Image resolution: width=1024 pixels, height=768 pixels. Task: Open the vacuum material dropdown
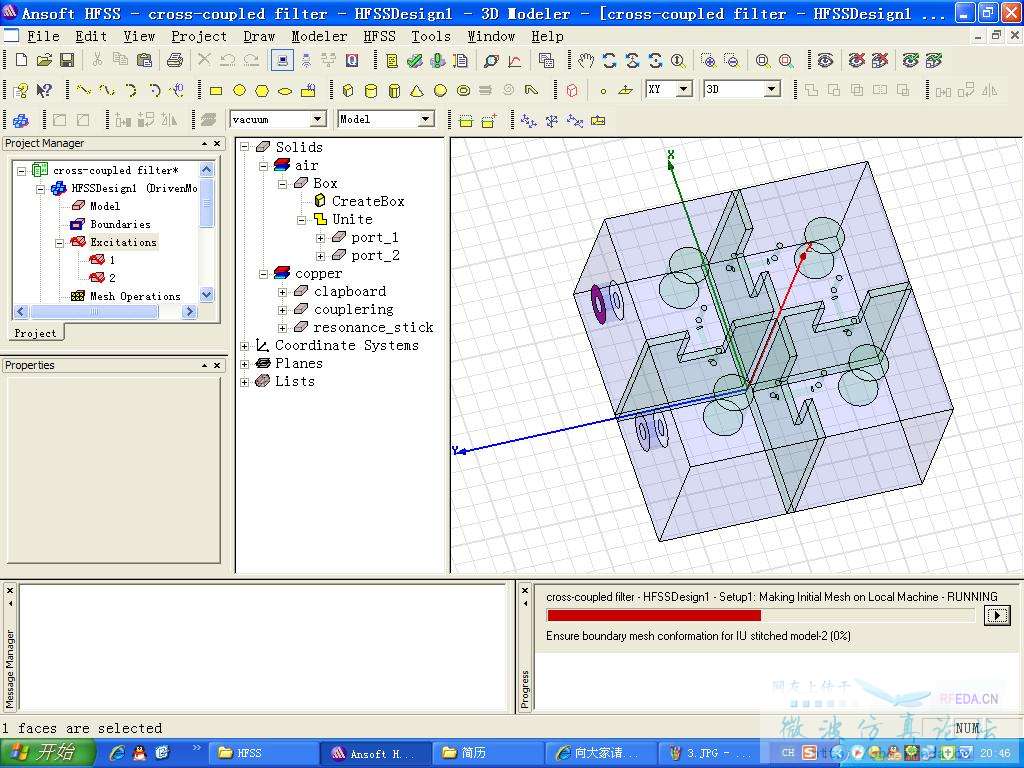point(317,119)
